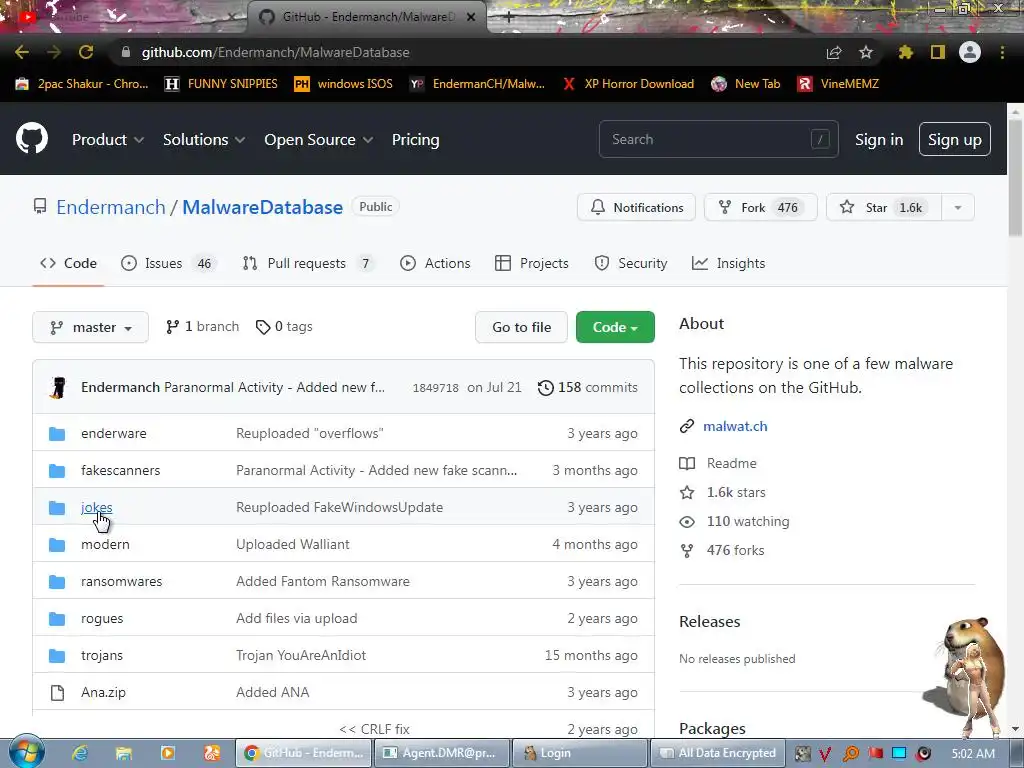The width and height of the screenshot is (1024, 768).
Task: Switch to the All Data Encrypted taskbar window
Action: click(716, 753)
